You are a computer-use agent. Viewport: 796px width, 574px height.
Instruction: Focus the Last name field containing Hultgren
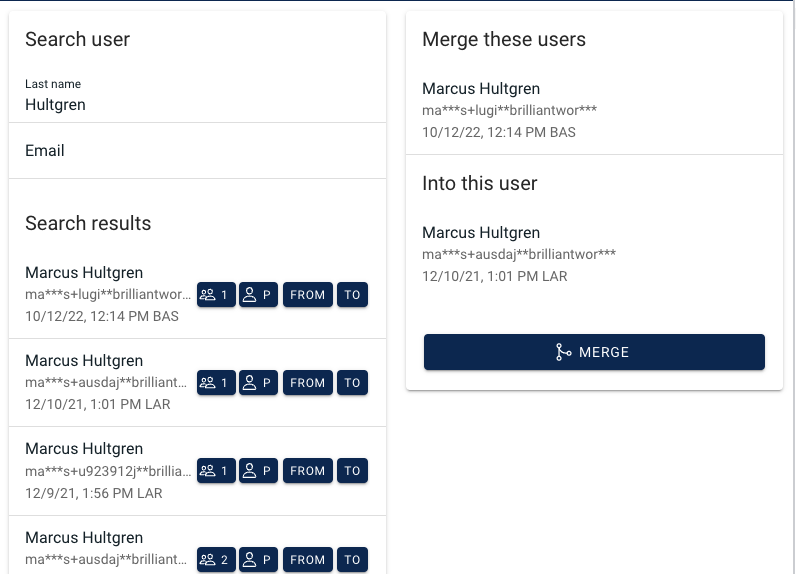(197, 105)
